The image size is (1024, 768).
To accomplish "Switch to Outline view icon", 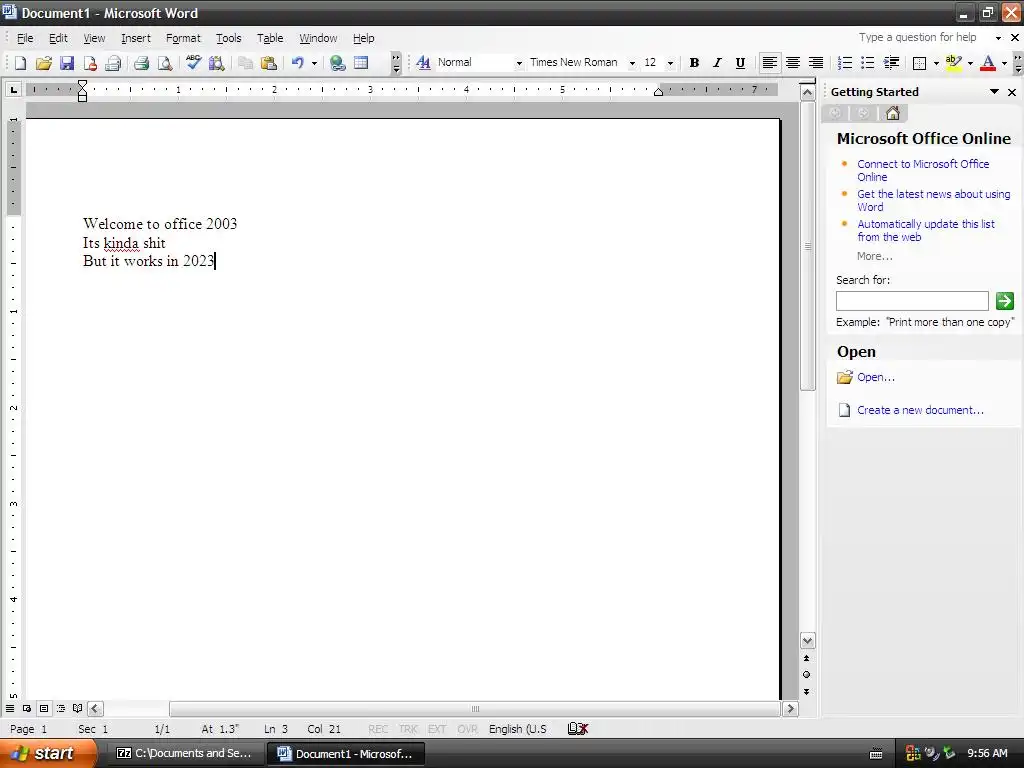I will (x=61, y=708).
